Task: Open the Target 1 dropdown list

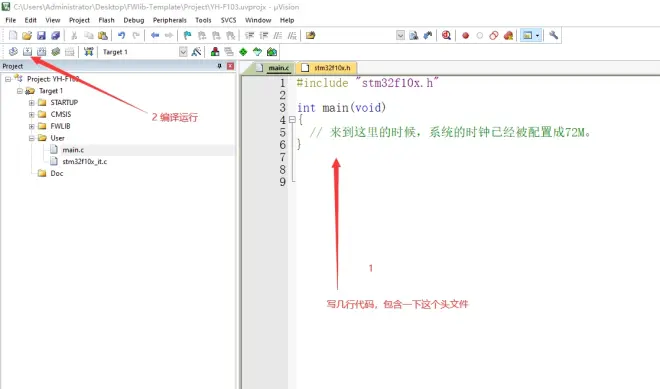Action: pos(183,52)
